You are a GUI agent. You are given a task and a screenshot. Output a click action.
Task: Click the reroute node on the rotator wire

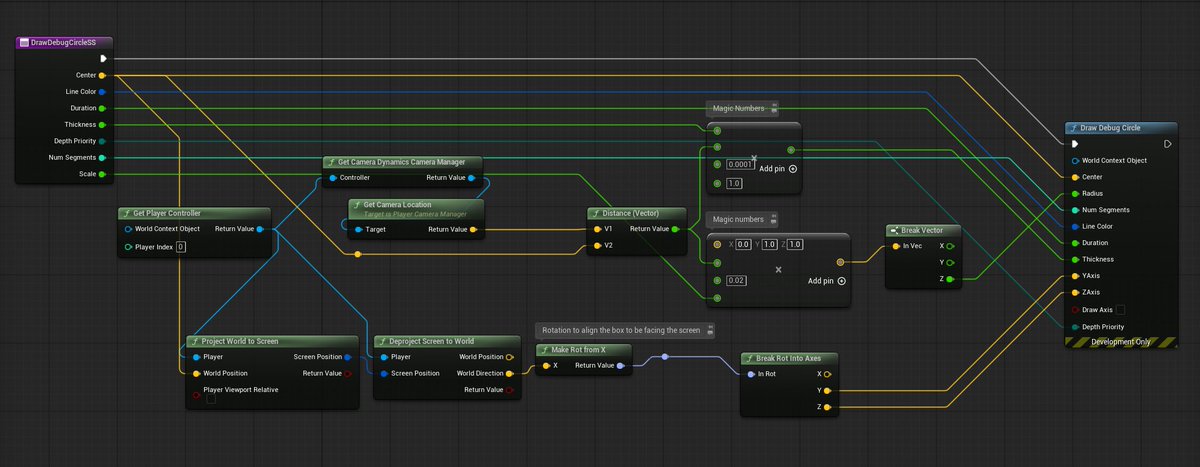[665, 357]
